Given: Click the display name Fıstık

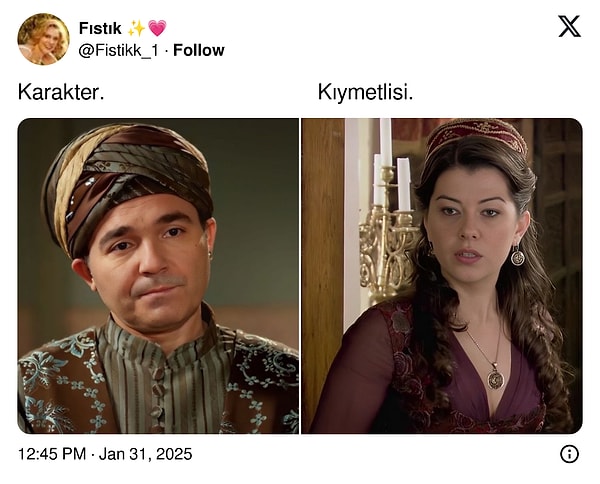Looking at the screenshot, I should click(x=100, y=28).
